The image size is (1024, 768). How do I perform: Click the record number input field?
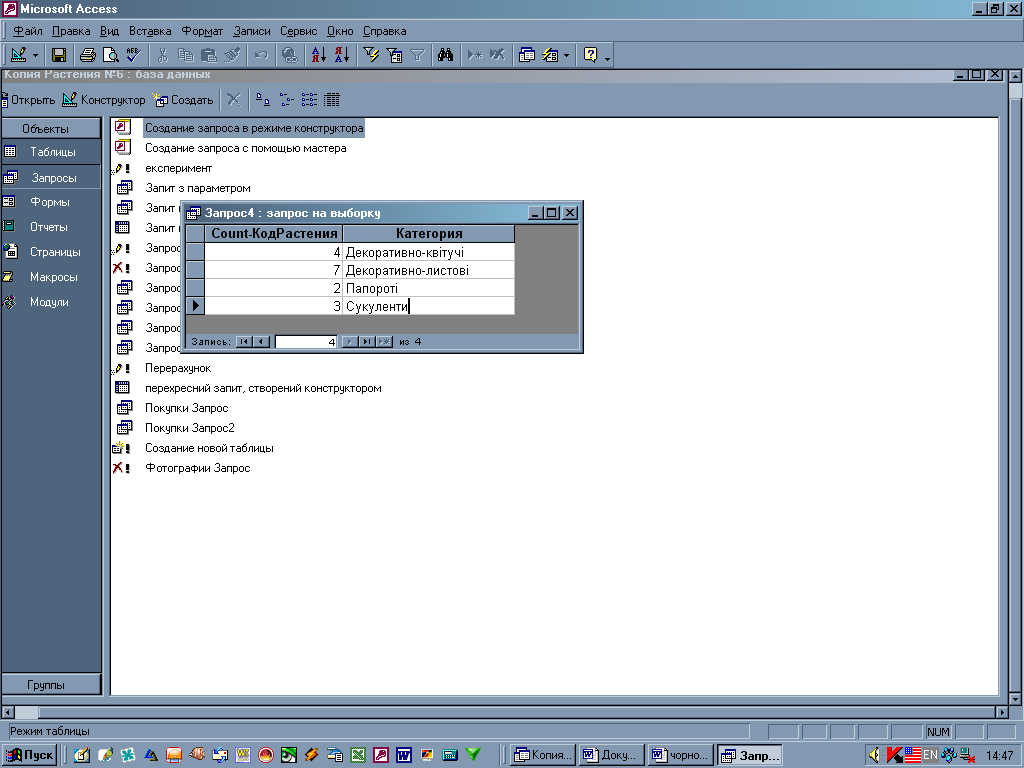pyautogui.click(x=306, y=342)
